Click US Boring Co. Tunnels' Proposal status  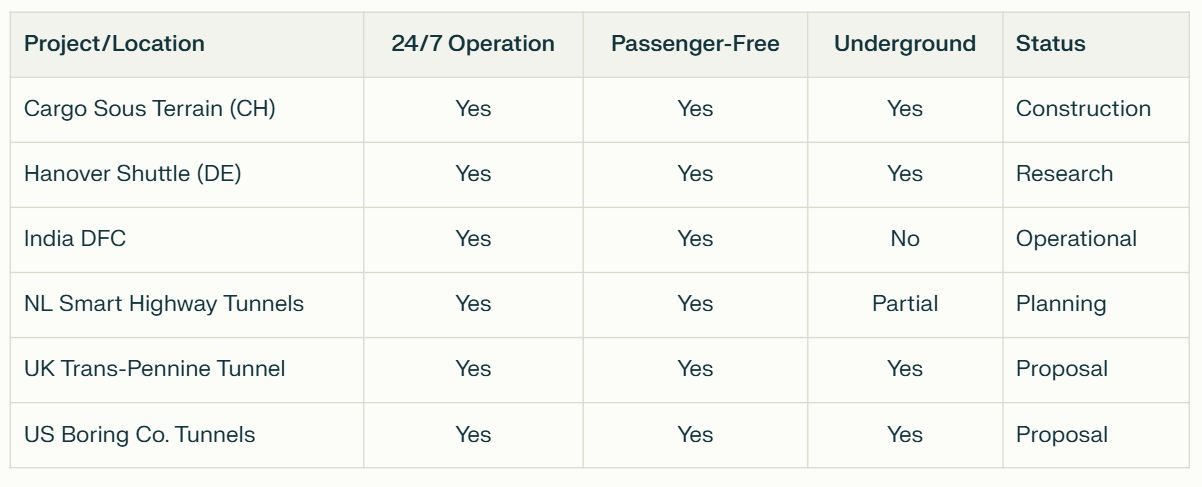tap(1062, 435)
